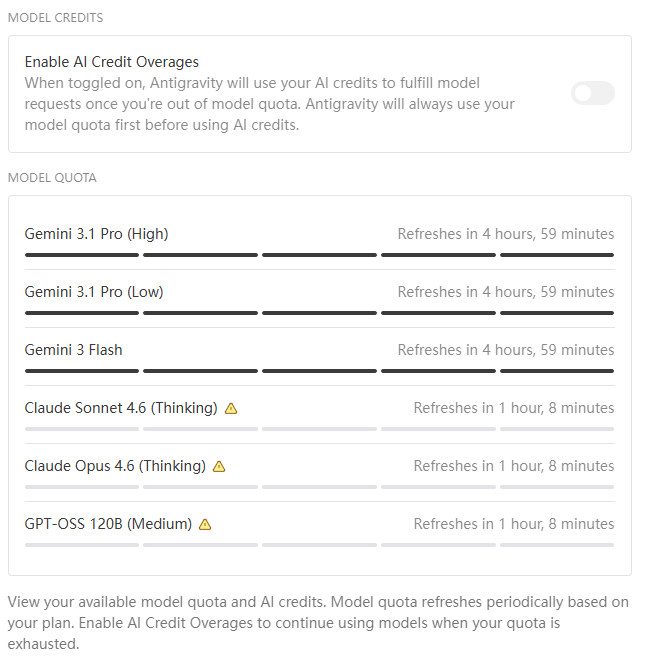Select the Gemini 3 Flash model name
652x670 pixels.
point(73,350)
